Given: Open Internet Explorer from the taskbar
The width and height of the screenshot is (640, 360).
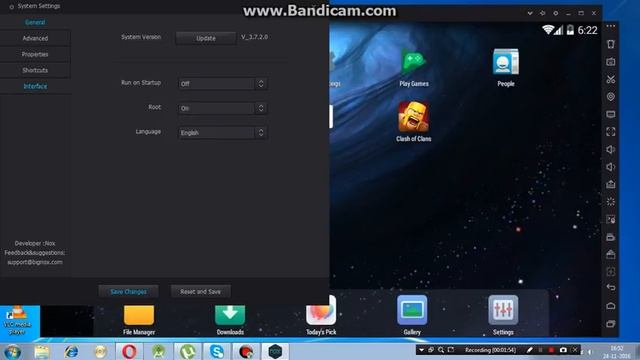Looking at the screenshot, I should point(71,351).
